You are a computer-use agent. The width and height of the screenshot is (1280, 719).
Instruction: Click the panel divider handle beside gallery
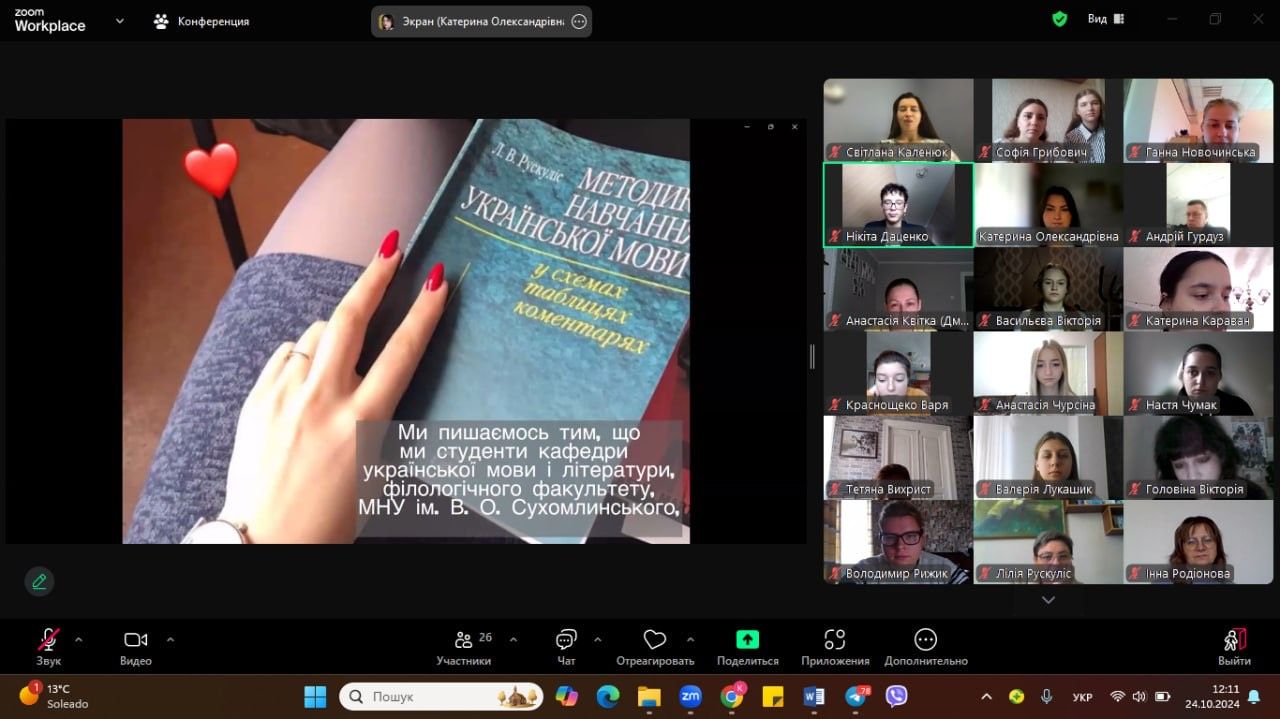pos(812,356)
